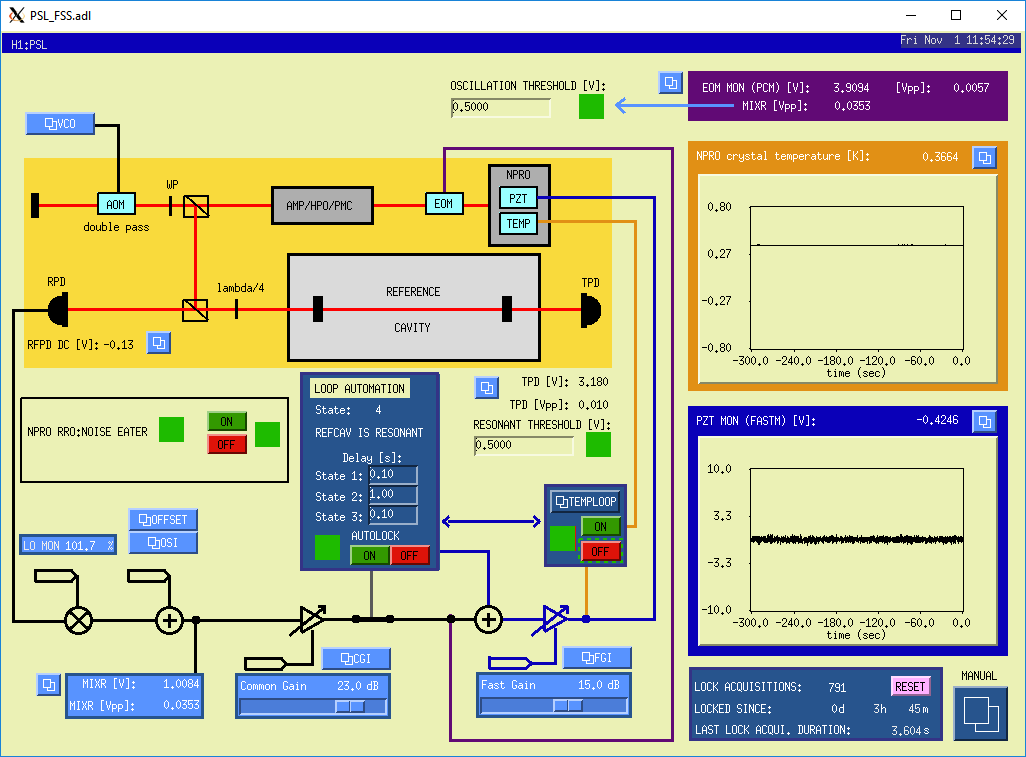Open PZT MON related display icon

[985, 421]
